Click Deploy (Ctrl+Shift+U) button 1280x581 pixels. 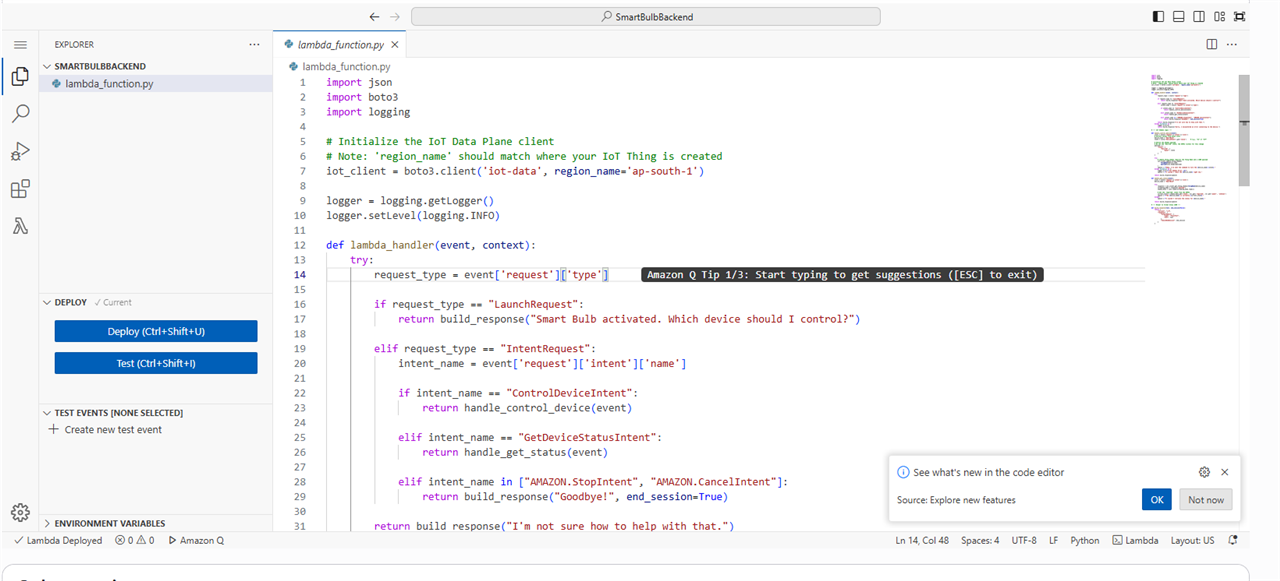tap(156, 331)
